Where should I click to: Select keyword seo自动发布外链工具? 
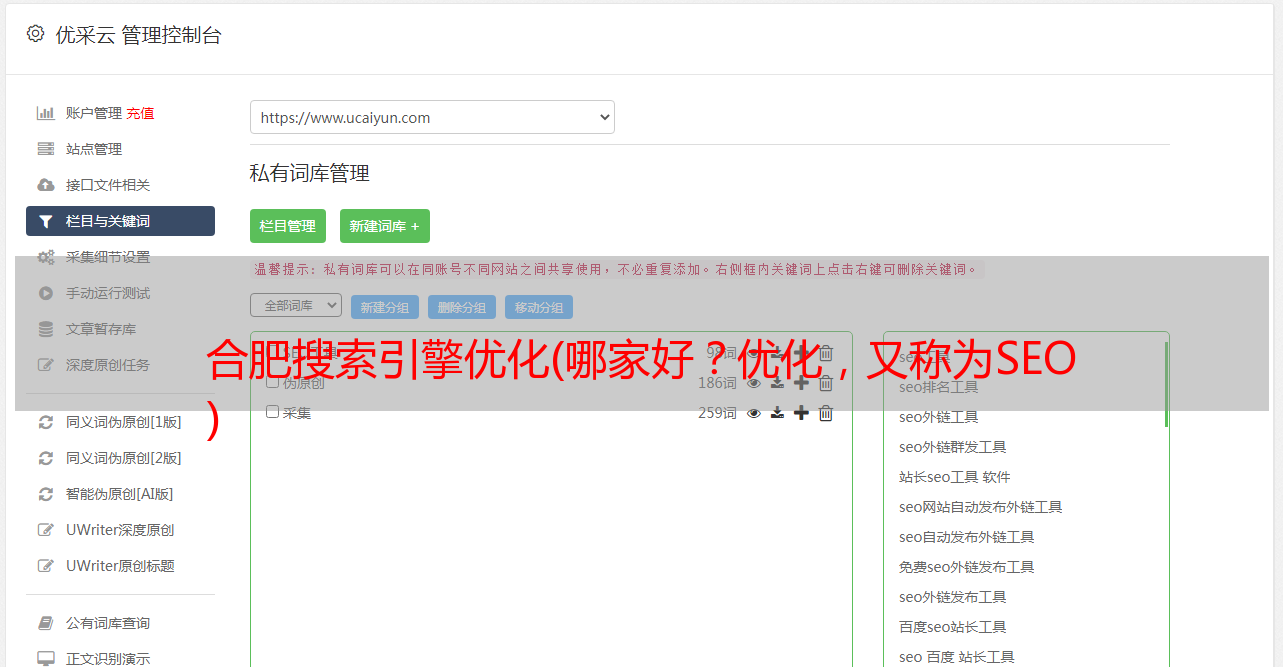click(967, 537)
